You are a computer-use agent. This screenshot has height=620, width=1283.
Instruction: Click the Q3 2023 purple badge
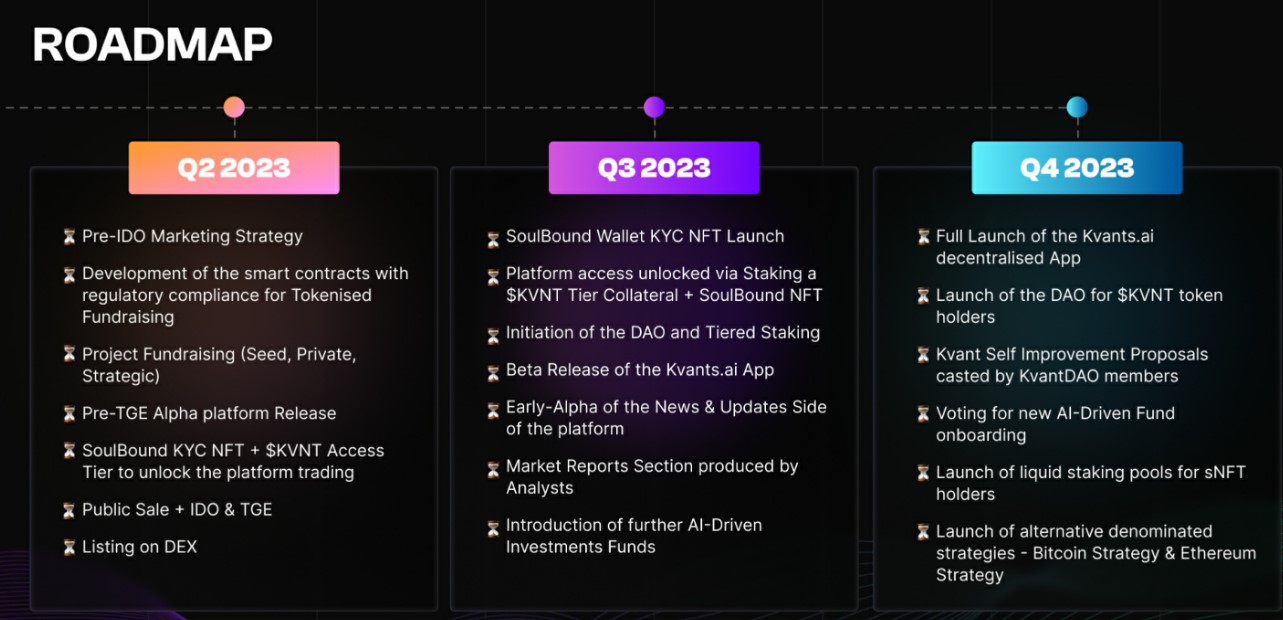click(654, 167)
